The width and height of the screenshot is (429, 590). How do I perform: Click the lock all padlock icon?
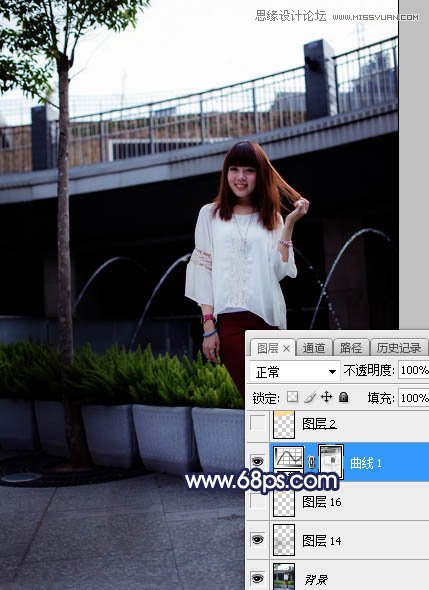[x=343, y=397]
